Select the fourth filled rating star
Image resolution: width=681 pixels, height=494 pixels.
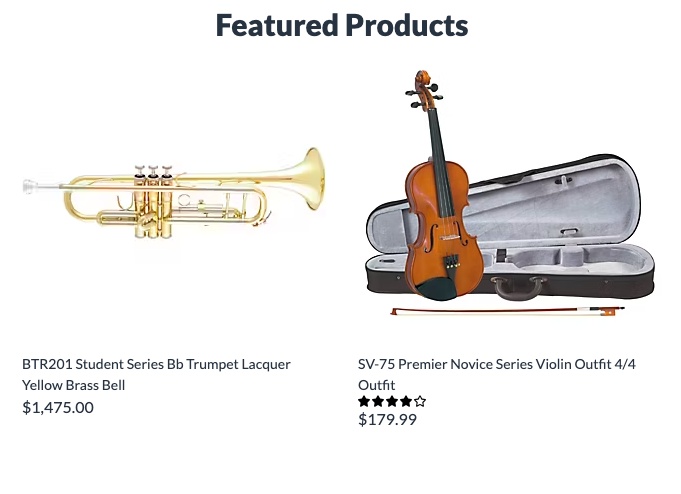406,401
